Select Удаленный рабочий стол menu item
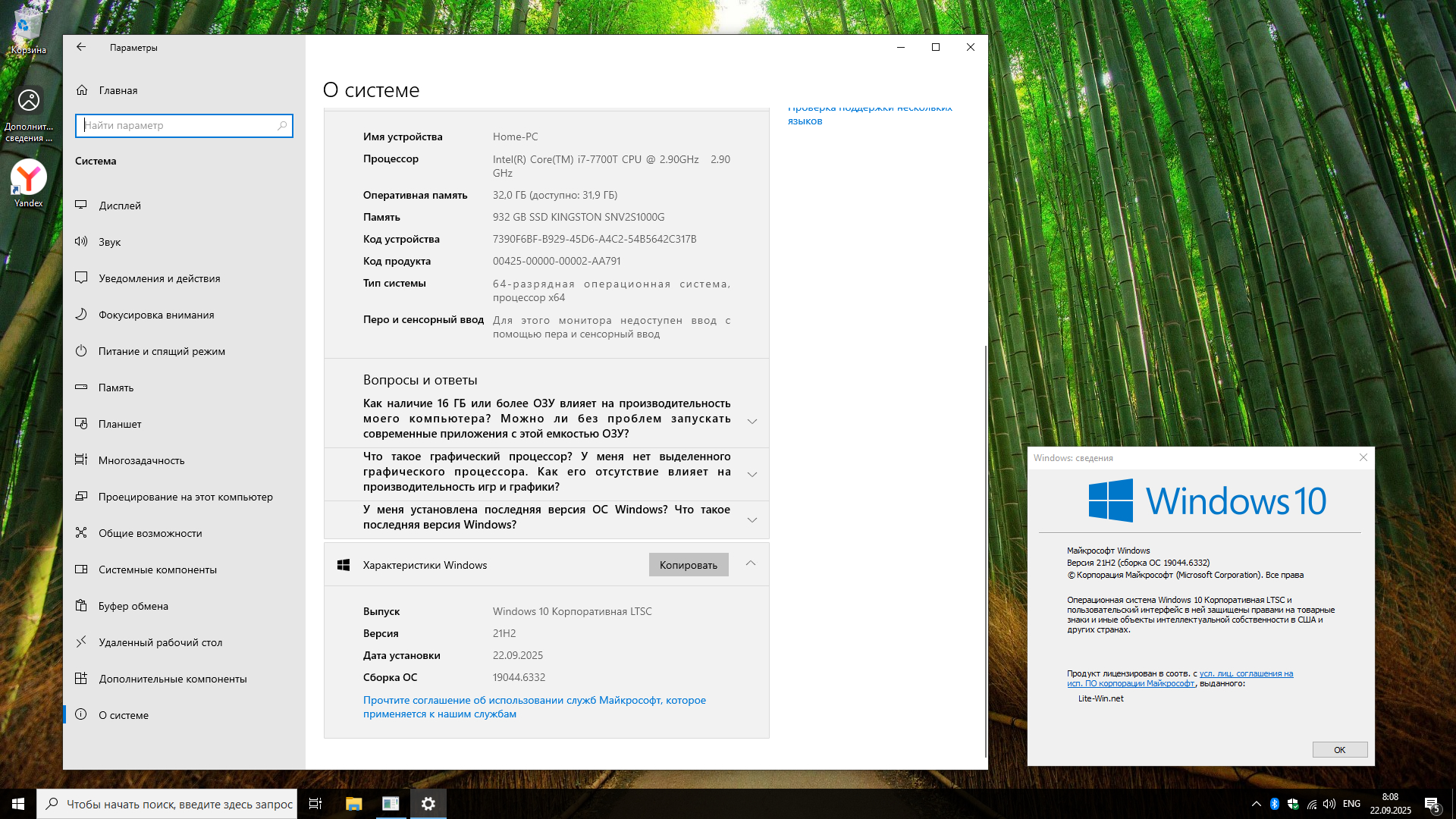The image size is (1456, 819). click(x=160, y=642)
